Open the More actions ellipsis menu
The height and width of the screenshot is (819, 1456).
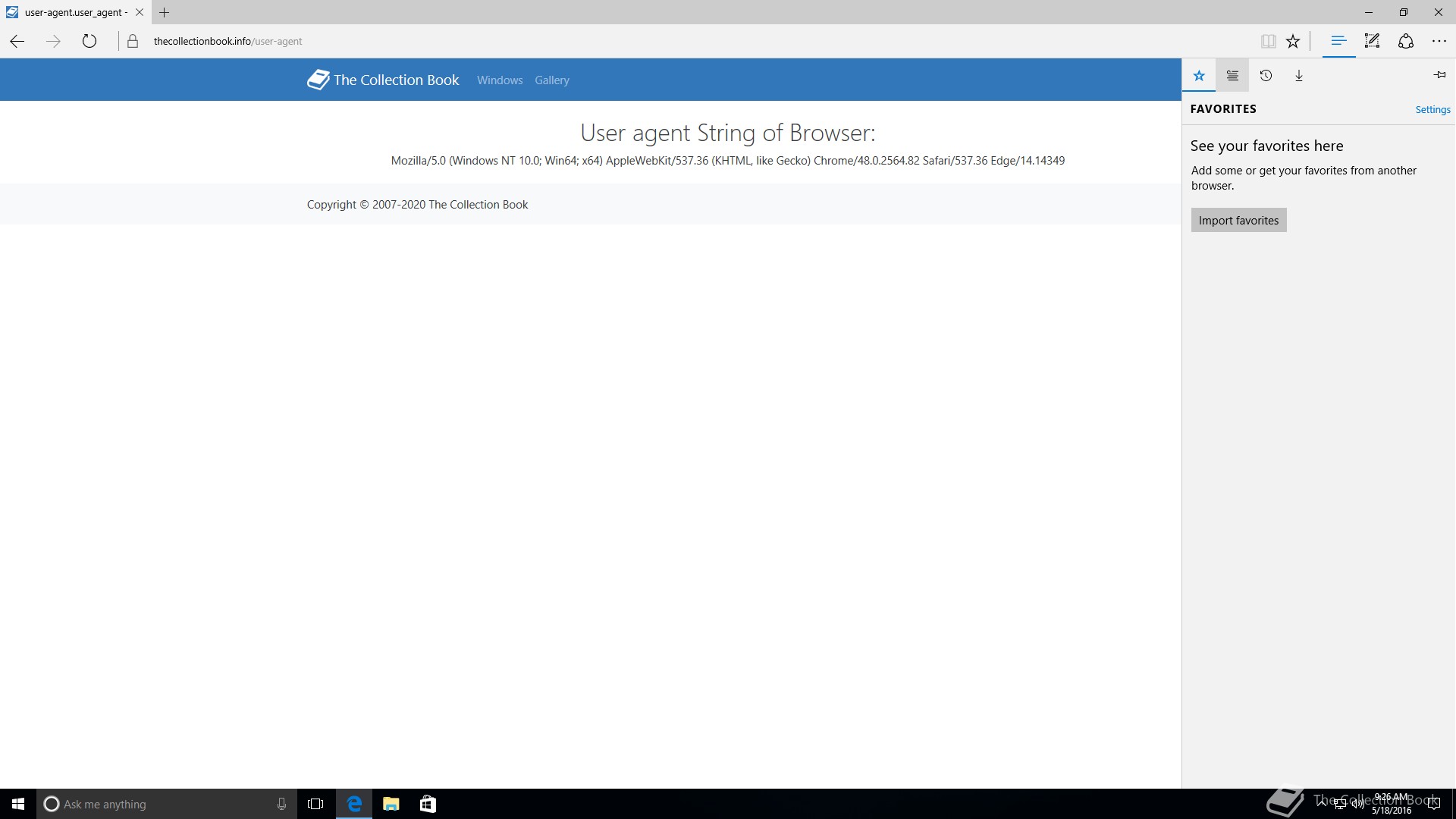pos(1439,41)
